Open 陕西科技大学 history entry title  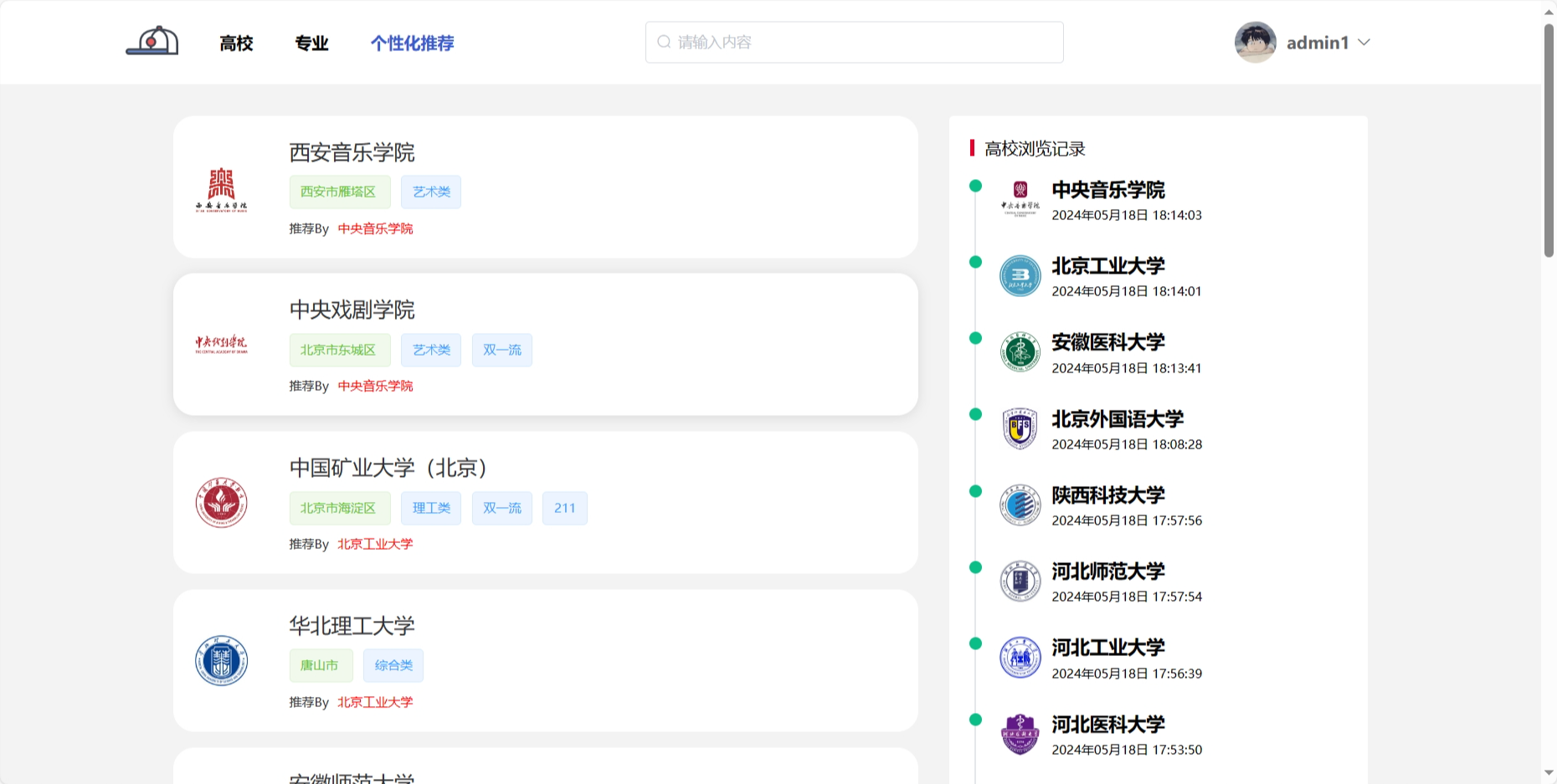1108,495
